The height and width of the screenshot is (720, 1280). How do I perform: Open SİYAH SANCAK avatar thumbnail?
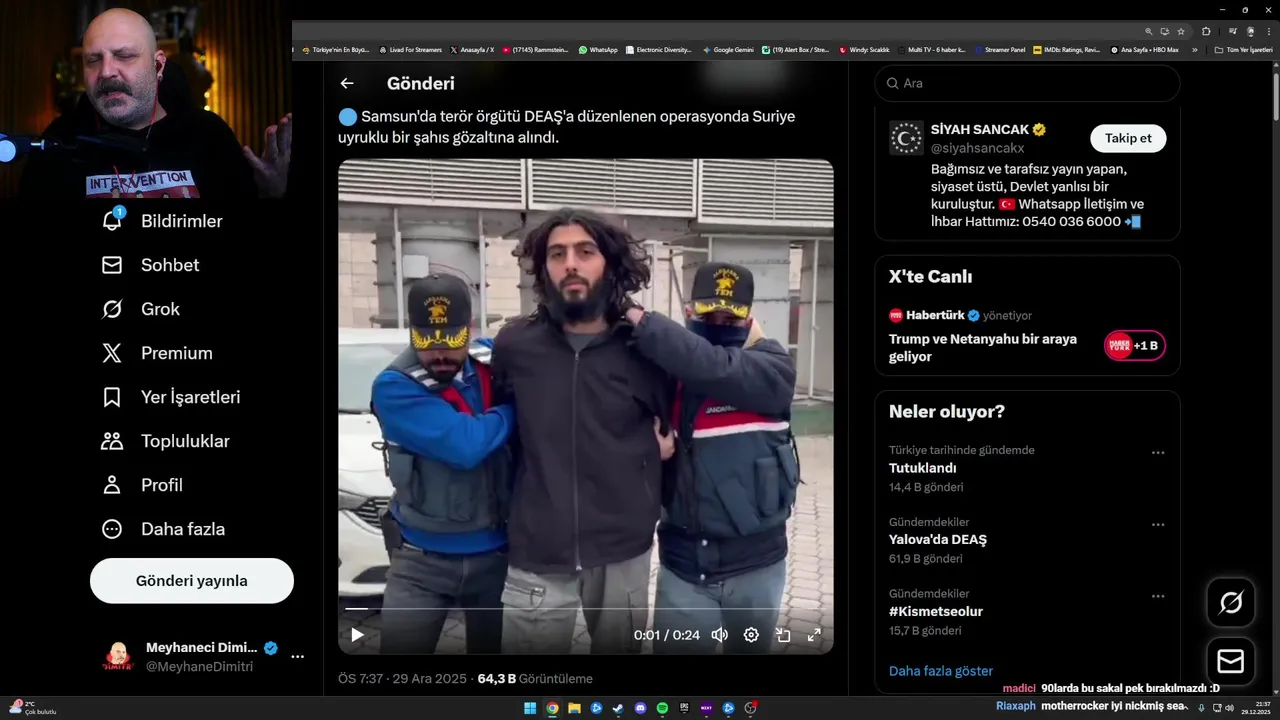[x=906, y=138]
